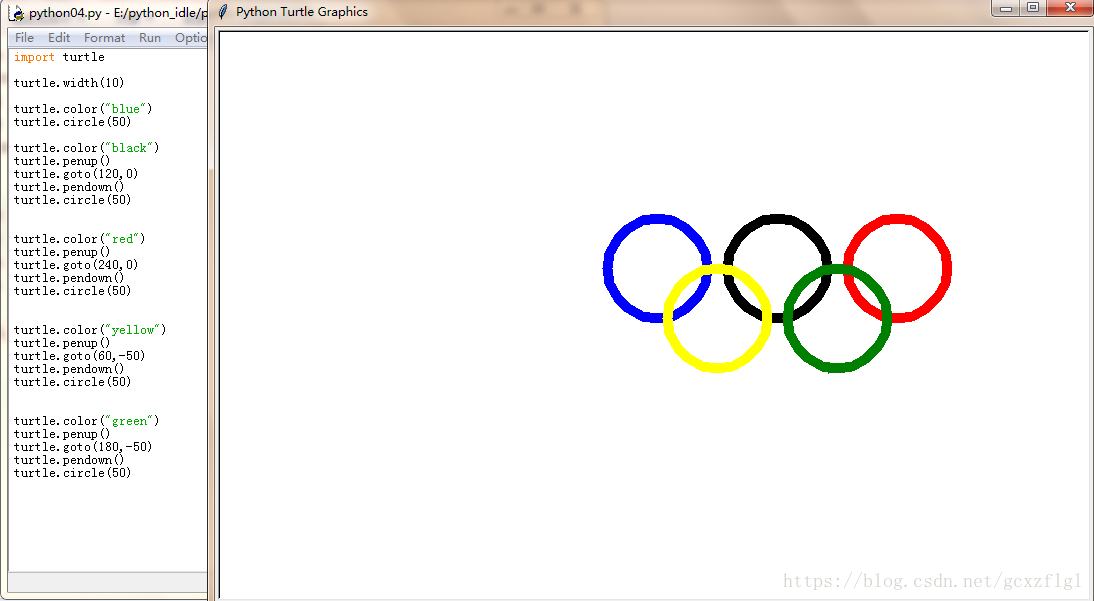The height and width of the screenshot is (601, 1094).
Task: Click the turtle.color("black") code line
Action: 87,148
